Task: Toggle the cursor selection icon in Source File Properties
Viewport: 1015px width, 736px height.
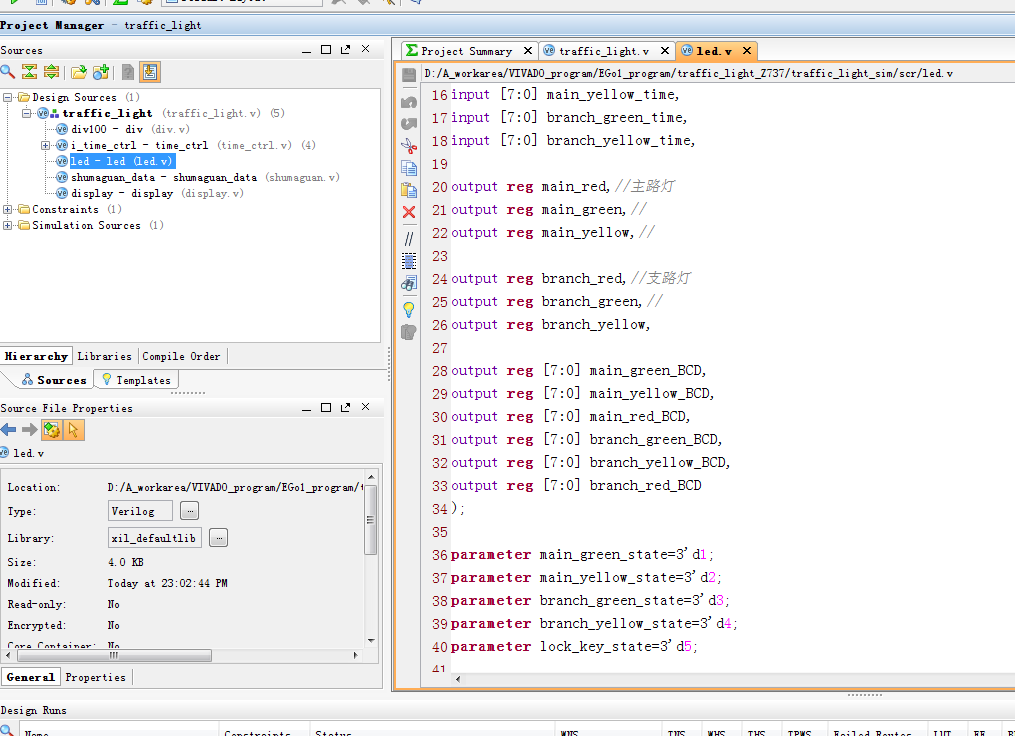Action: (x=73, y=430)
